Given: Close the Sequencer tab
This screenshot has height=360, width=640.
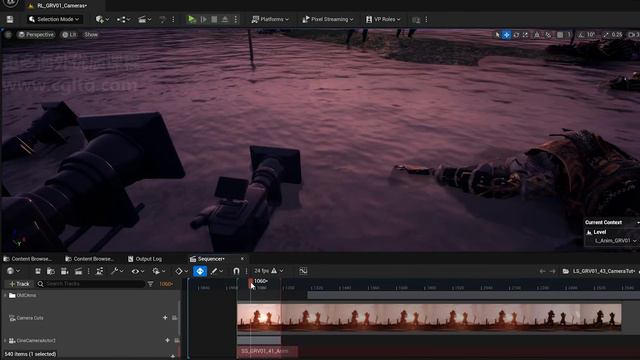Looking at the screenshot, I should [242, 259].
